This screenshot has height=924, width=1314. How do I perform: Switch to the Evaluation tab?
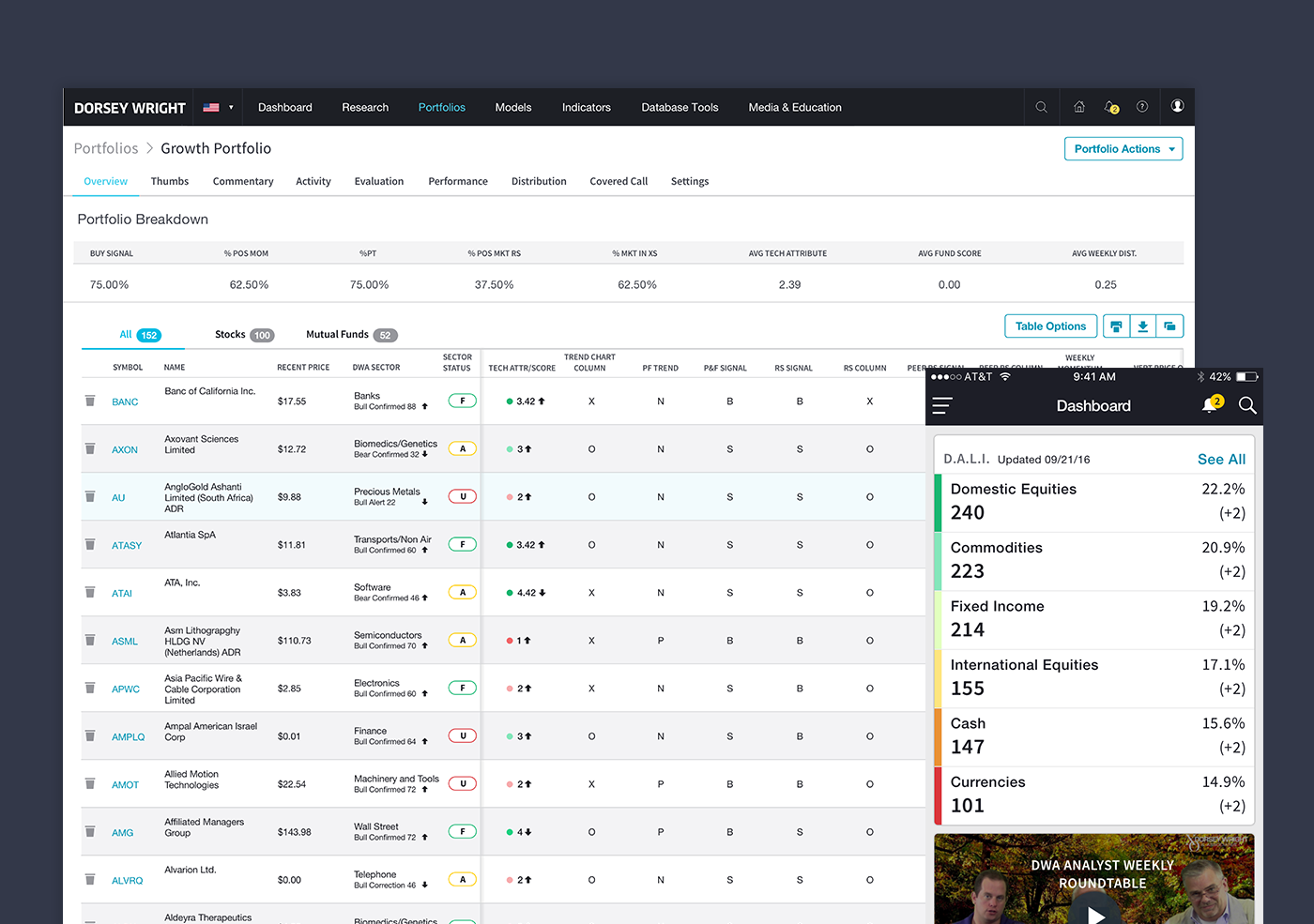[x=379, y=182]
